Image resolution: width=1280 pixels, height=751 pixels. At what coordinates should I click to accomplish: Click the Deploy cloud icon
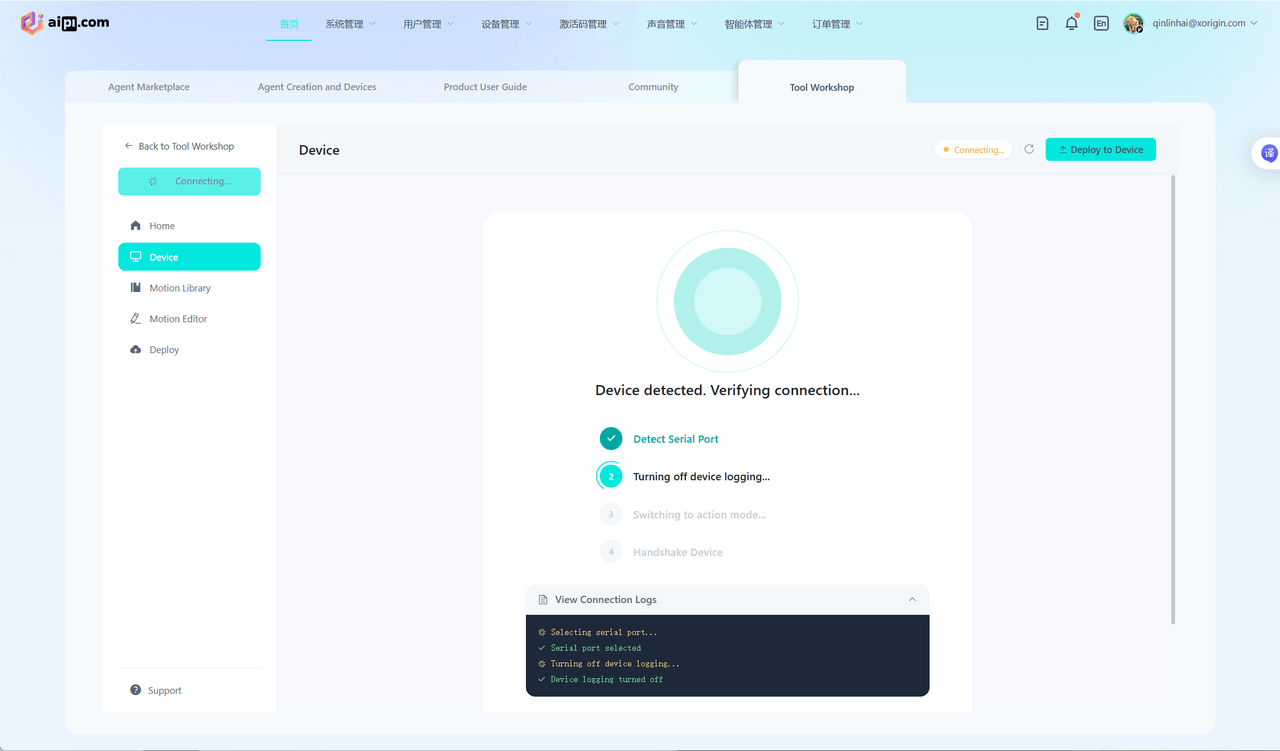pyautogui.click(x=136, y=350)
